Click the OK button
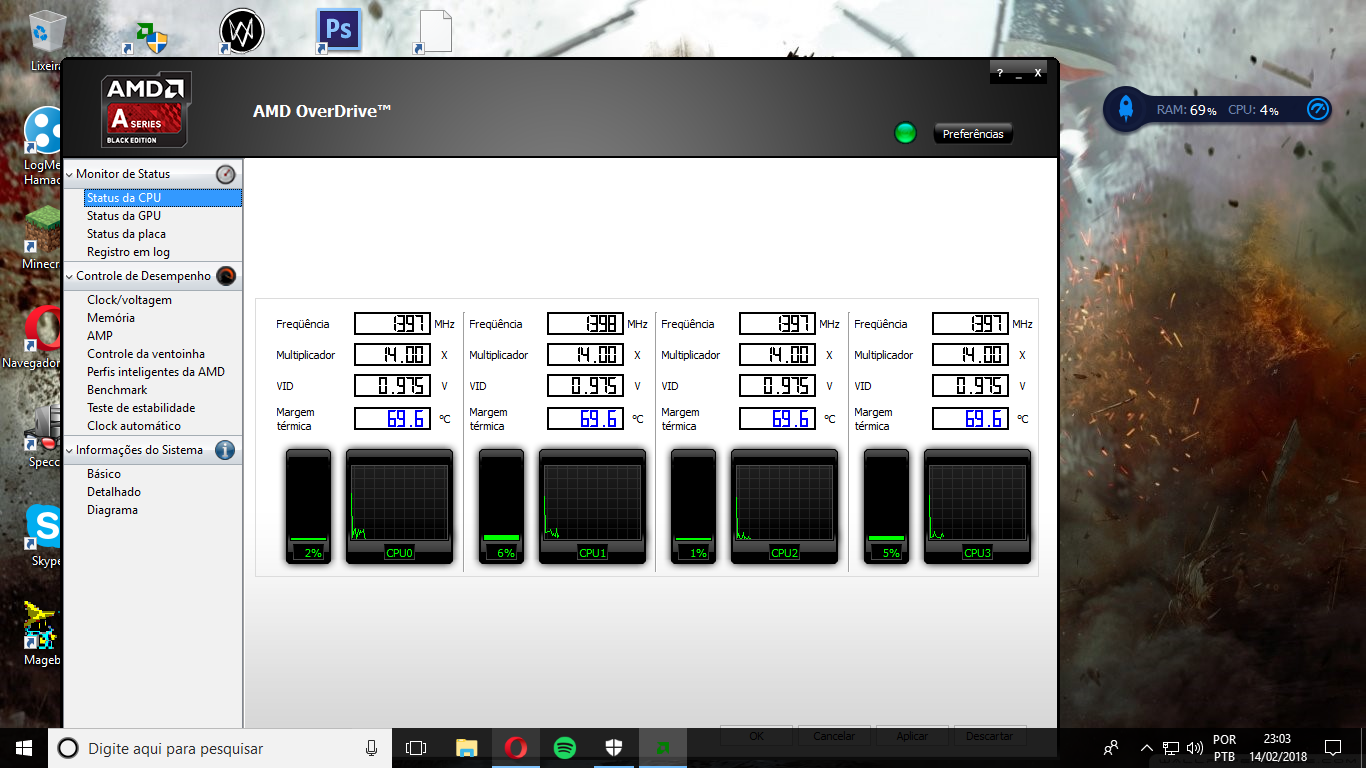 pos(756,736)
